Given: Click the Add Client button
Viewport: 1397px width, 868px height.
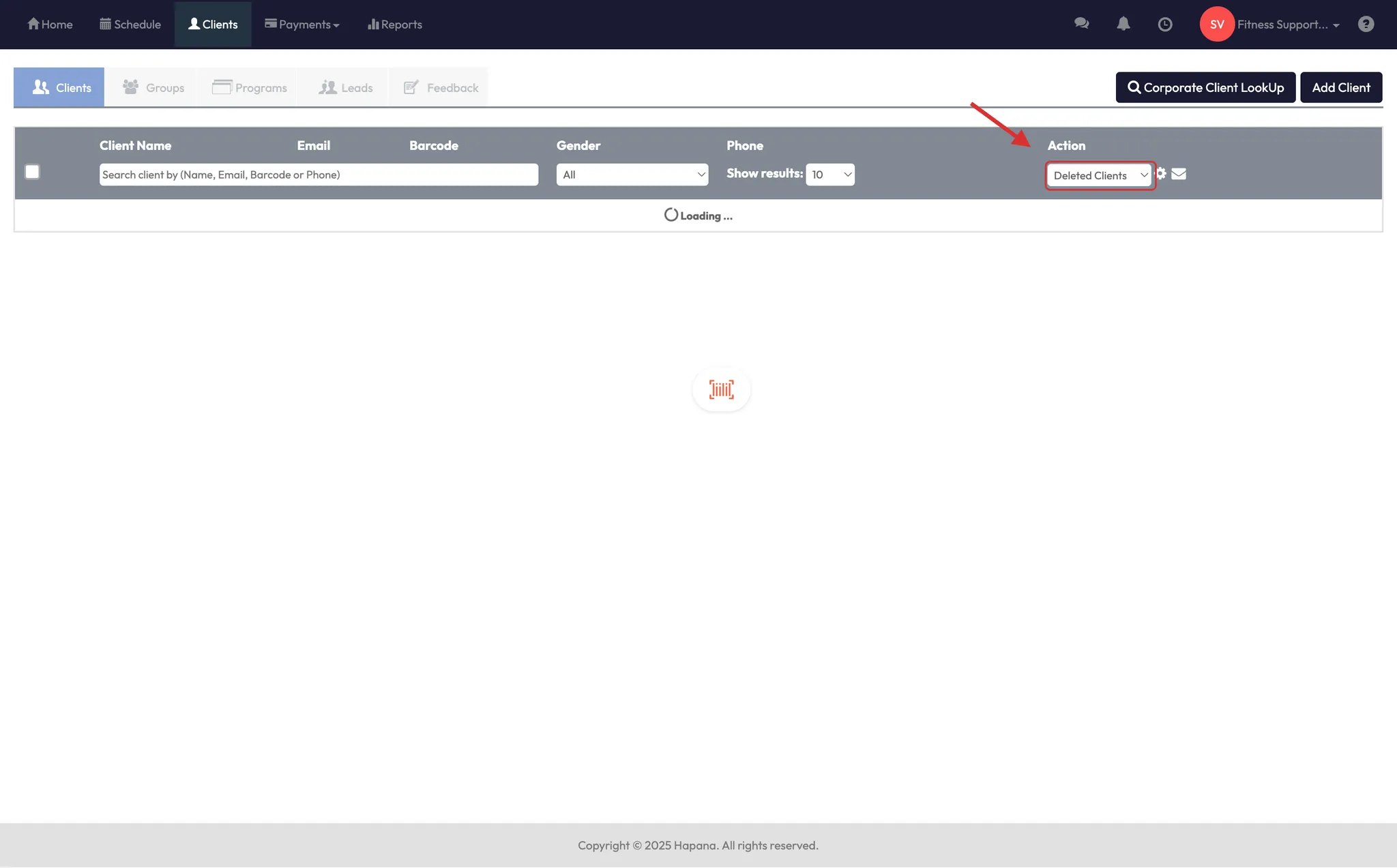Looking at the screenshot, I should pyautogui.click(x=1340, y=87).
